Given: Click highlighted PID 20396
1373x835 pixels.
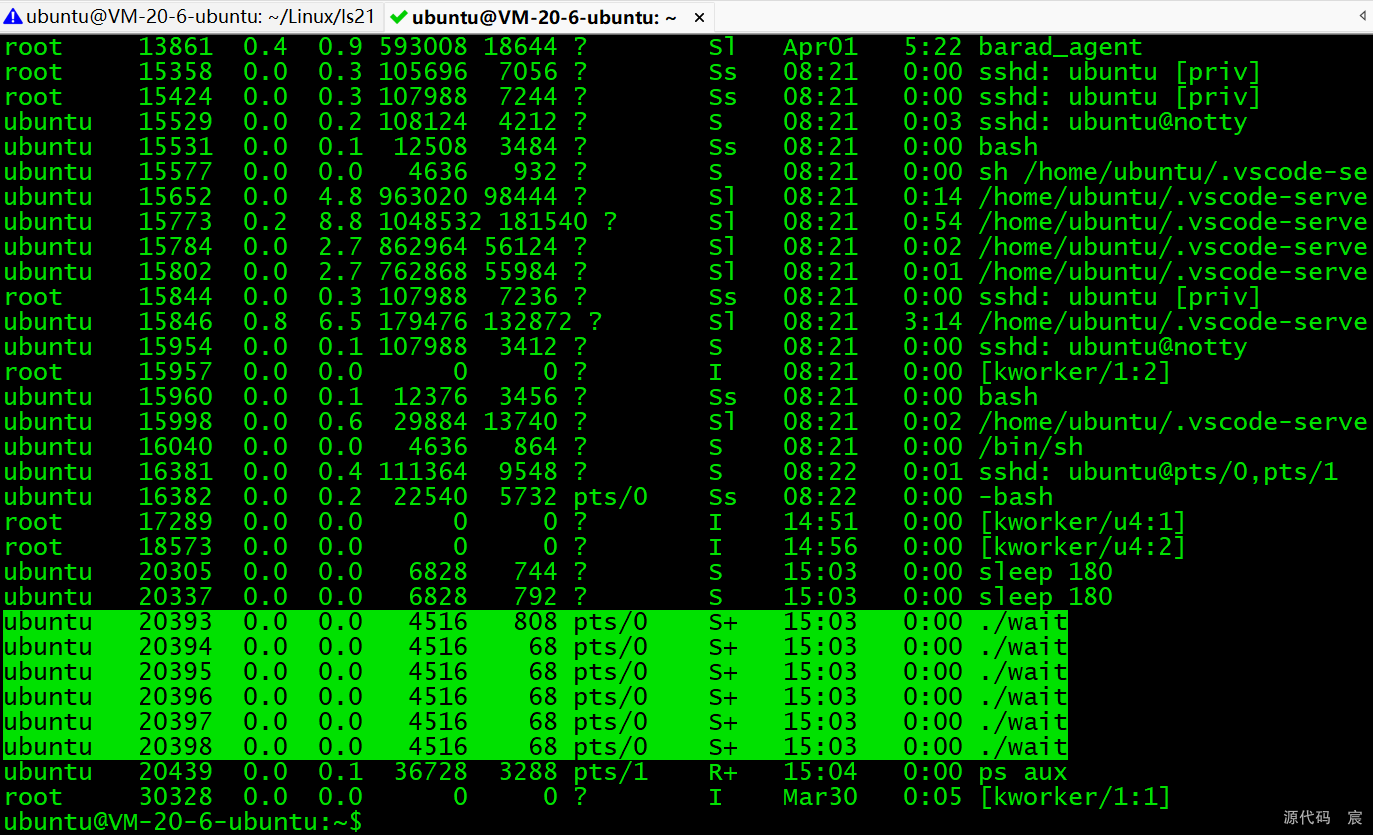Looking at the screenshot, I should 175,697.
